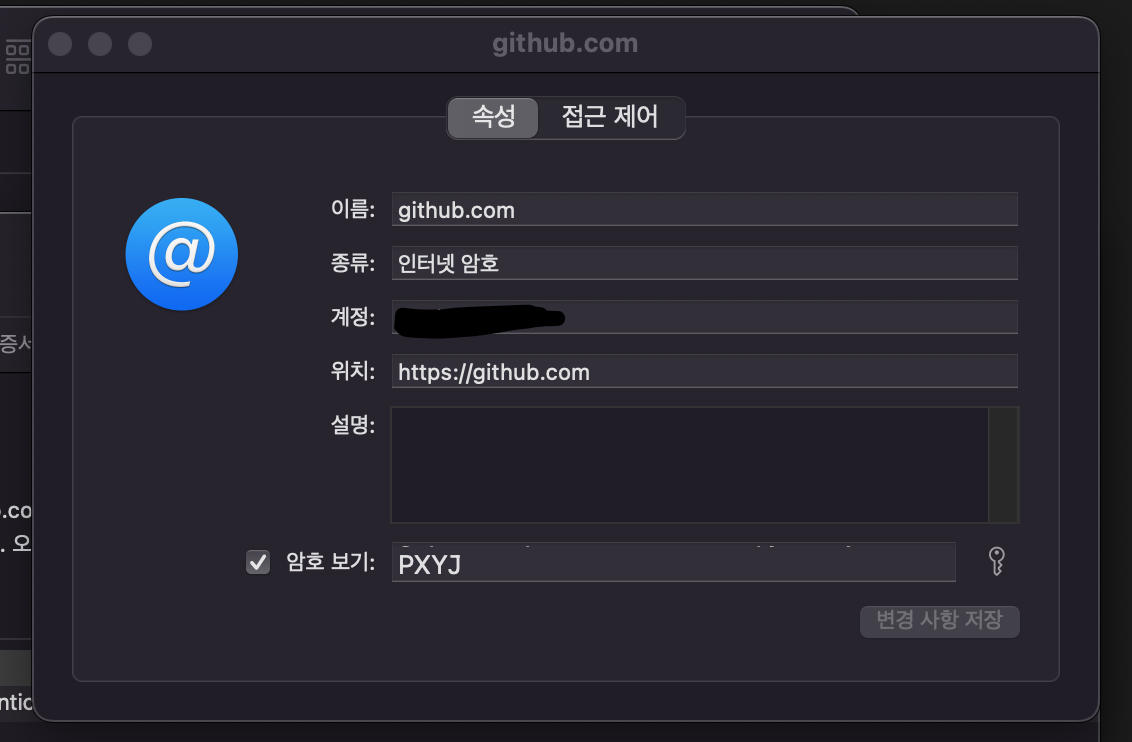Close the github.com window

click(x=60, y=44)
